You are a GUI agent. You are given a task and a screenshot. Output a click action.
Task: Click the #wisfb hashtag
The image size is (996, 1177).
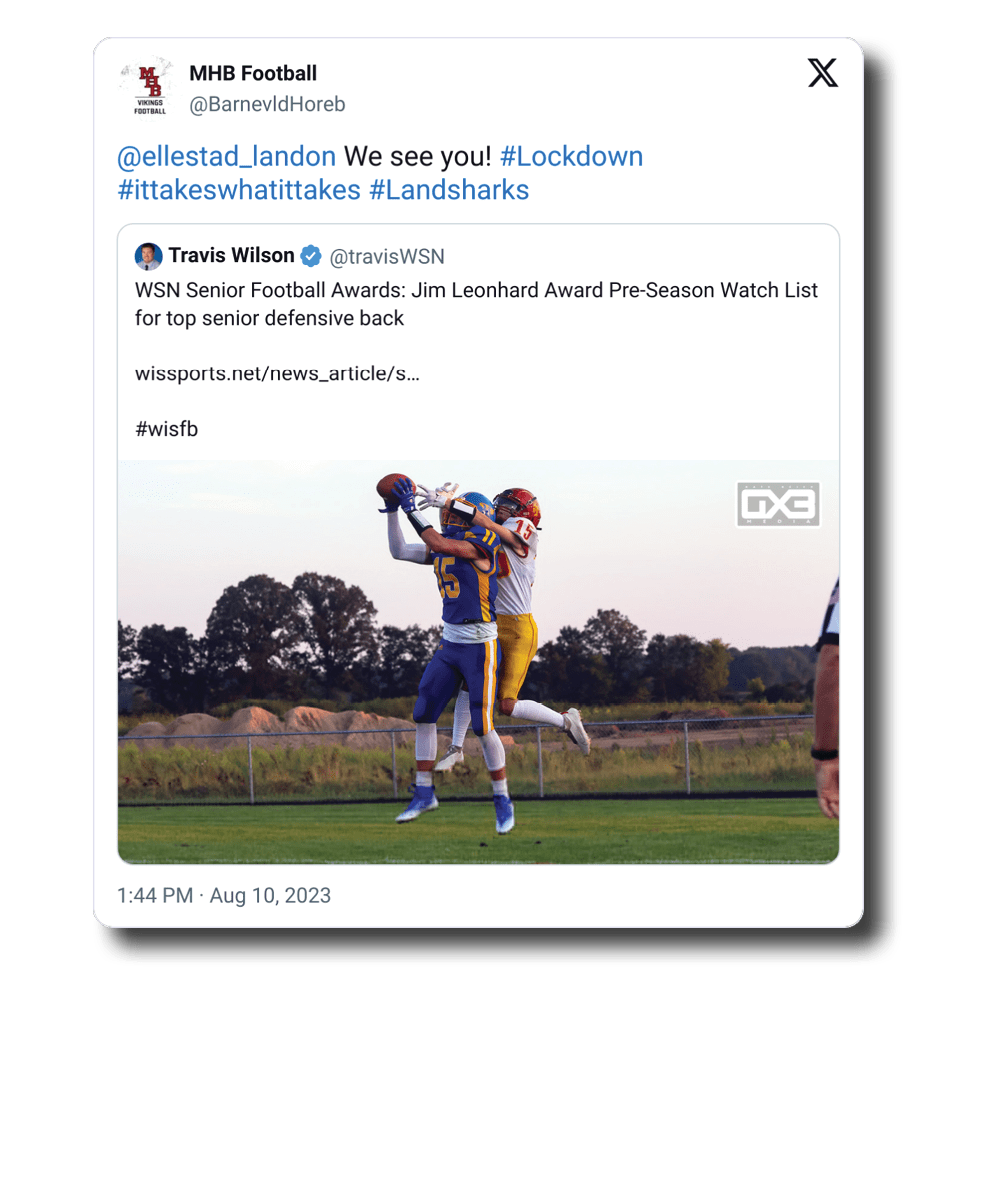pos(166,429)
